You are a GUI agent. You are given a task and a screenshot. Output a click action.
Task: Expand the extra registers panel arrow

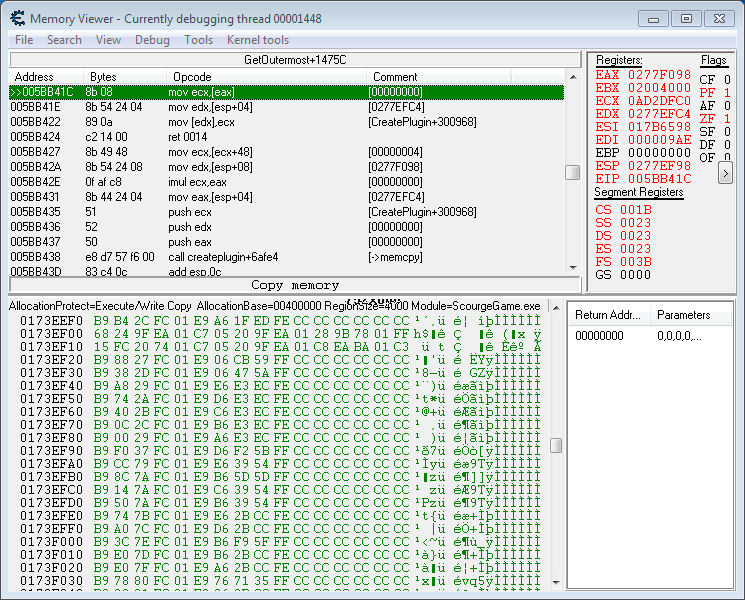point(725,173)
